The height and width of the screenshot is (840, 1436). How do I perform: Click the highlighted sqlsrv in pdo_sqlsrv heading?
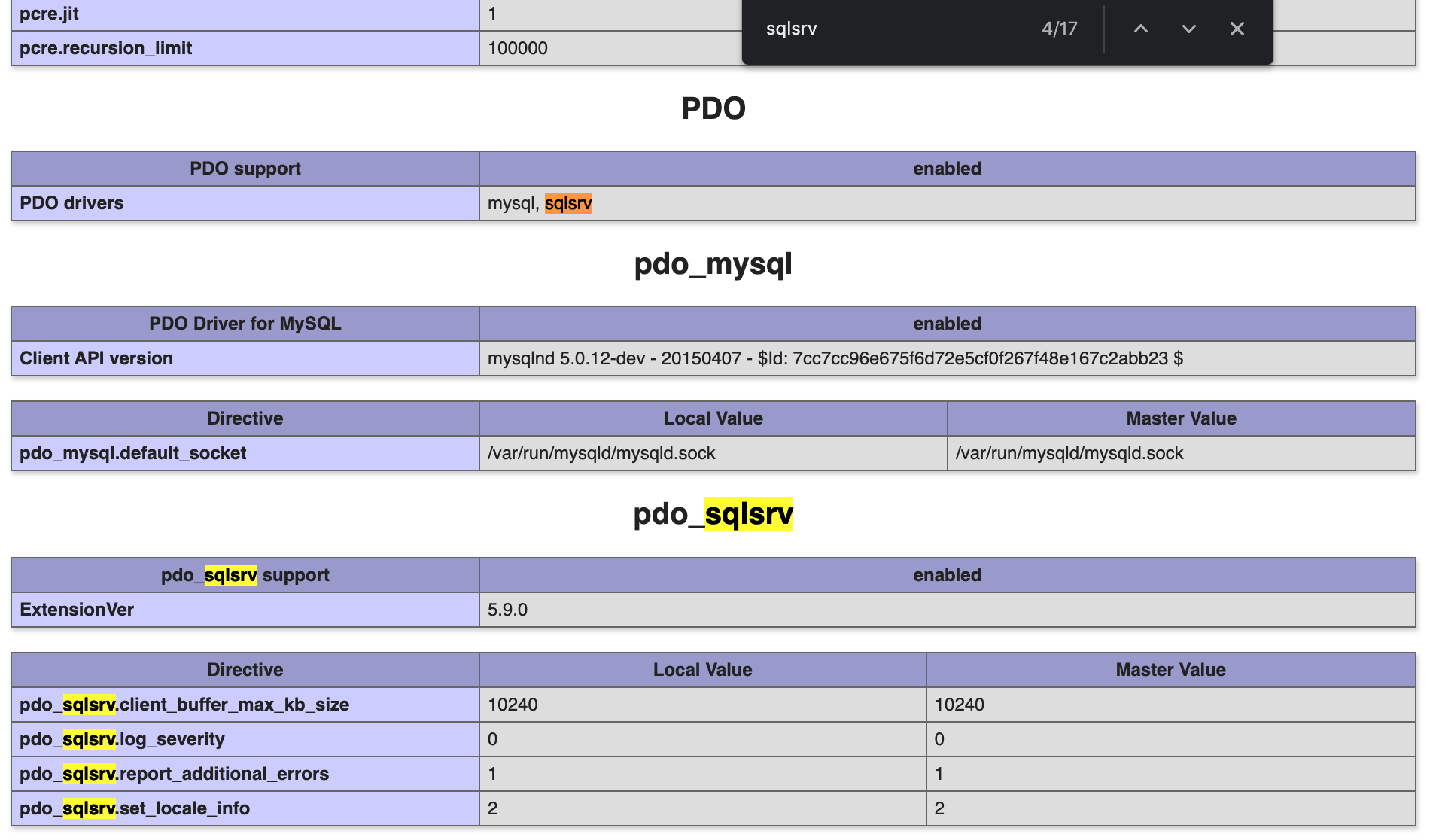pyautogui.click(x=750, y=515)
